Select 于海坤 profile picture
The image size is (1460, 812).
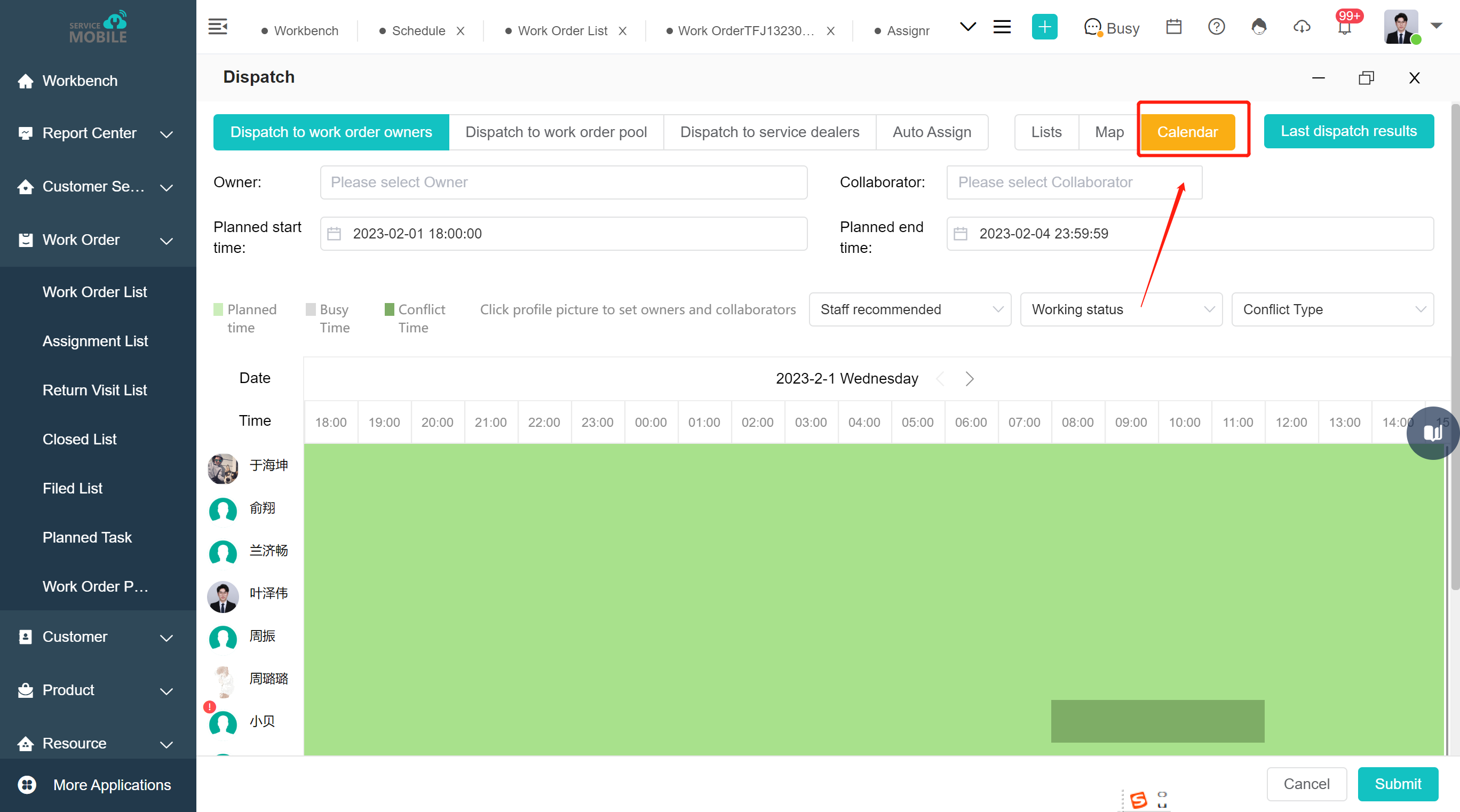(x=223, y=468)
